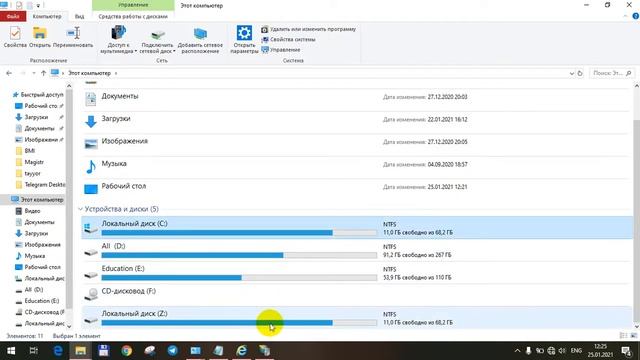Switch to the Вид ribbon tab
Screen dimensions: 640x360
(80, 16)
